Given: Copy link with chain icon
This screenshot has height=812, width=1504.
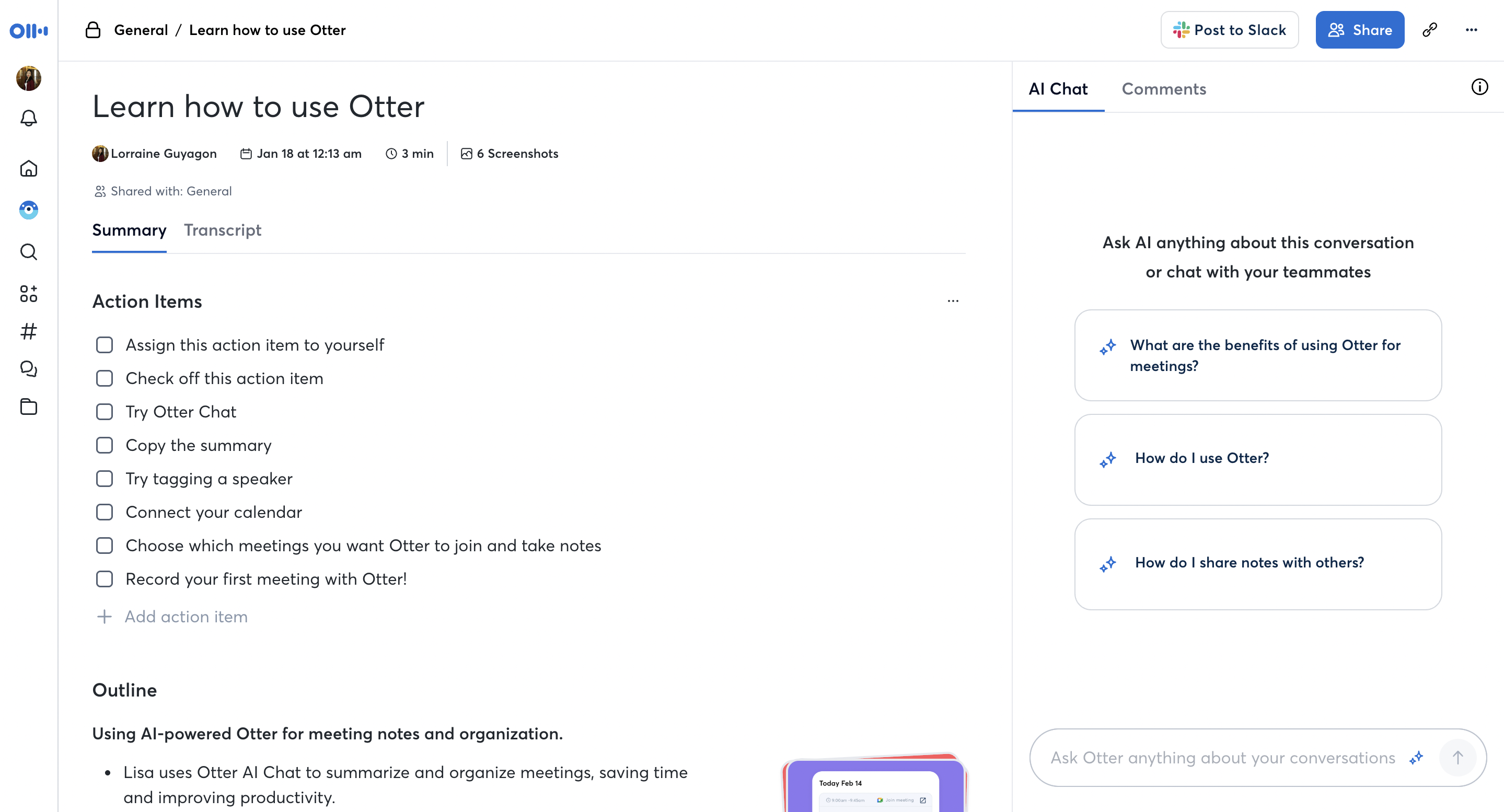Looking at the screenshot, I should click(1429, 30).
